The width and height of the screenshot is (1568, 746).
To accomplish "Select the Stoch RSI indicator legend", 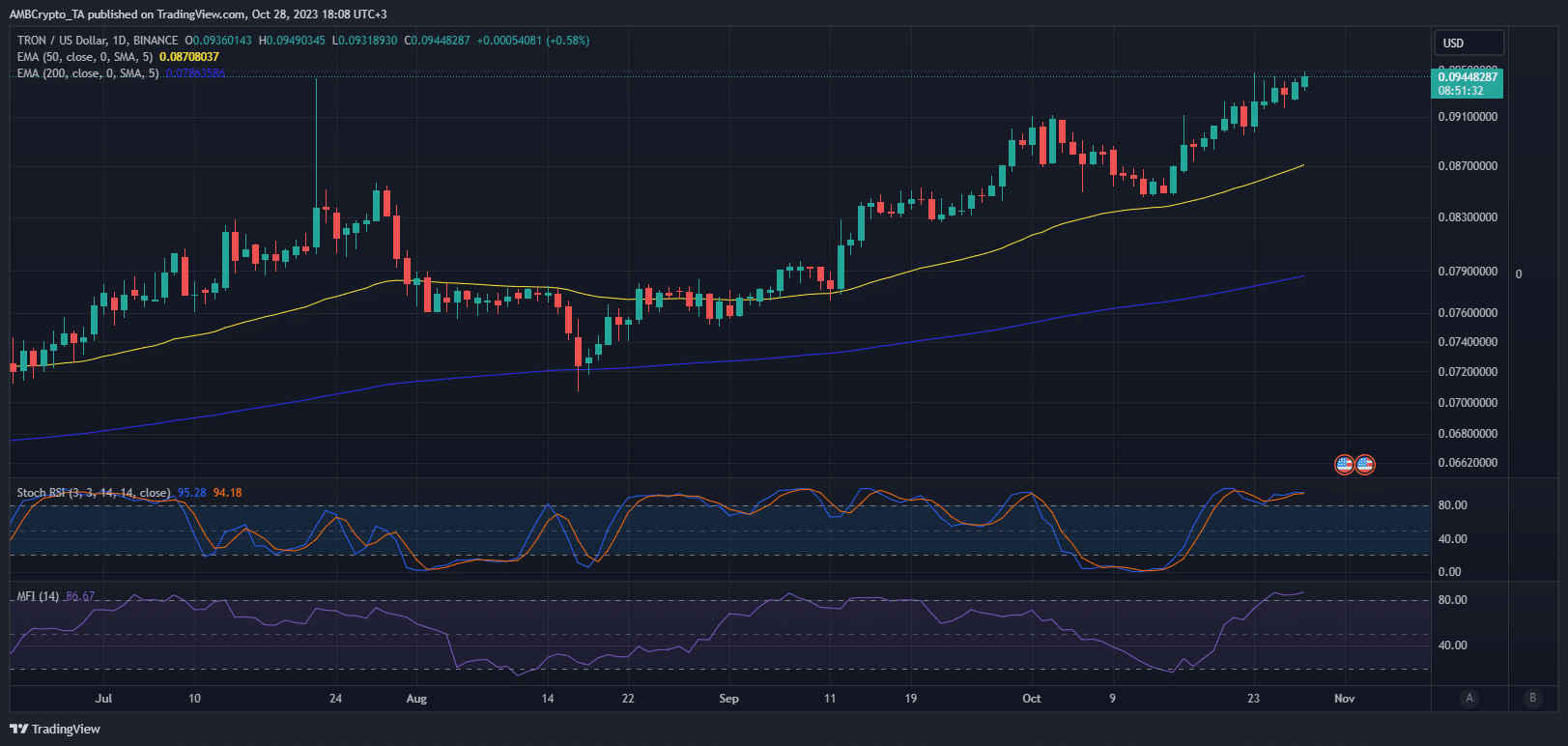I will 94,493.
